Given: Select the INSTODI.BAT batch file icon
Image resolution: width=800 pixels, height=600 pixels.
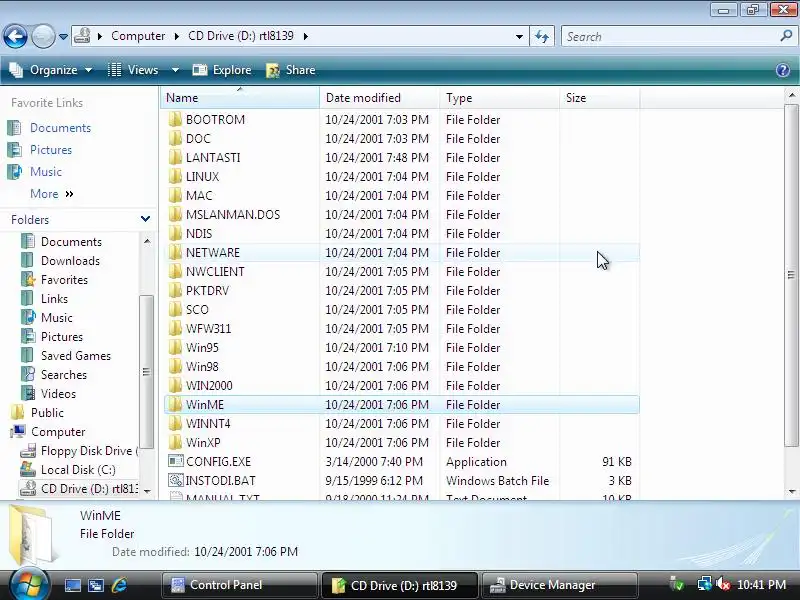Looking at the screenshot, I should tap(176, 480).
